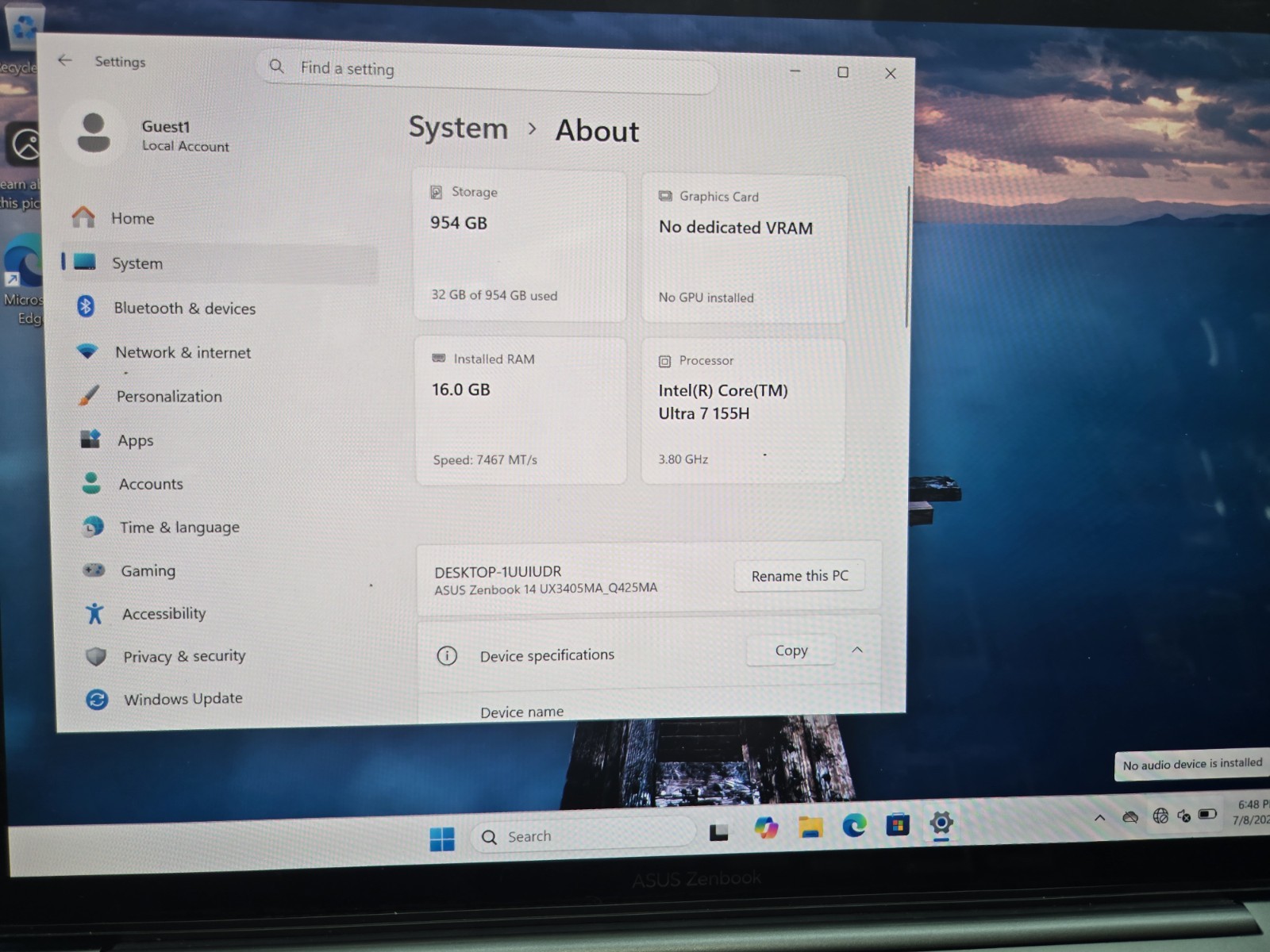The image size is (1270, 952).
Task: Open the Apps icon in the sidebar
Action: 90,439
